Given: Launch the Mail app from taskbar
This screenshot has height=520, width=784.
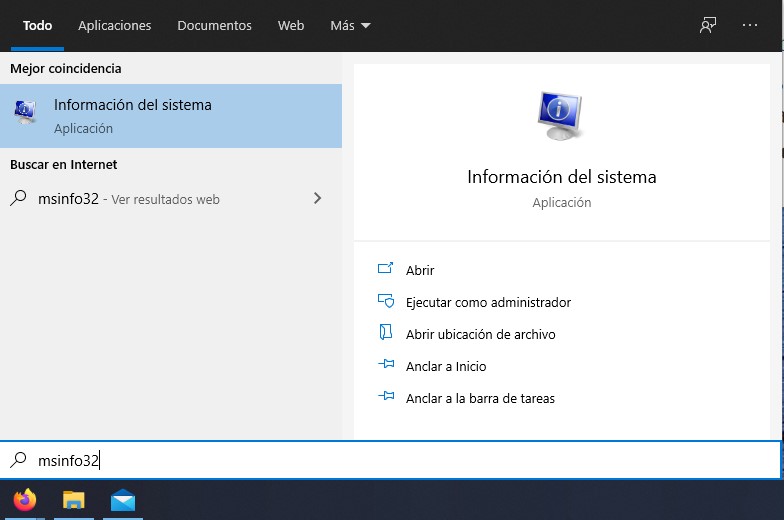Looking at the screenshot, I should point(123,500).
